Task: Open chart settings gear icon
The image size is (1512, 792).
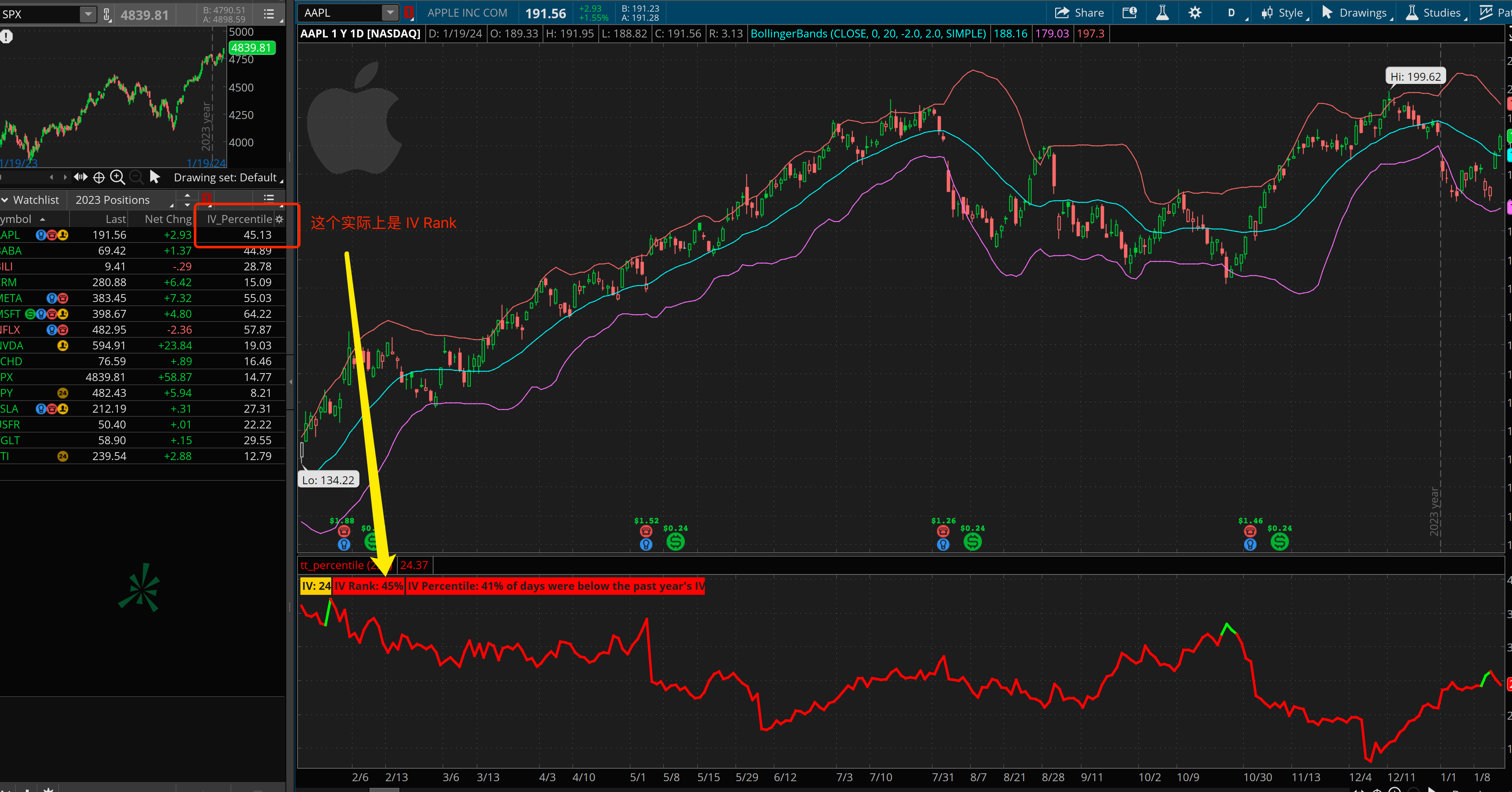Action: (1195, 12)
